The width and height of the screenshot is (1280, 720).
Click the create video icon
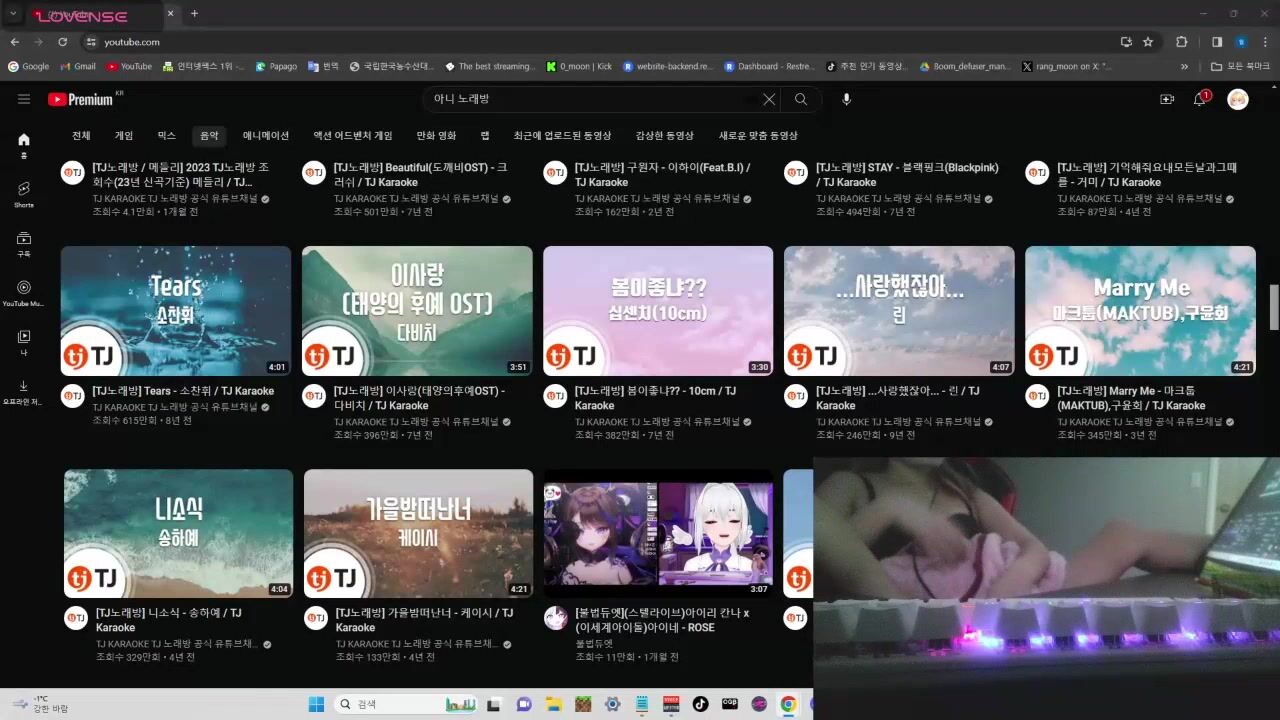(x=1166, y=99)
